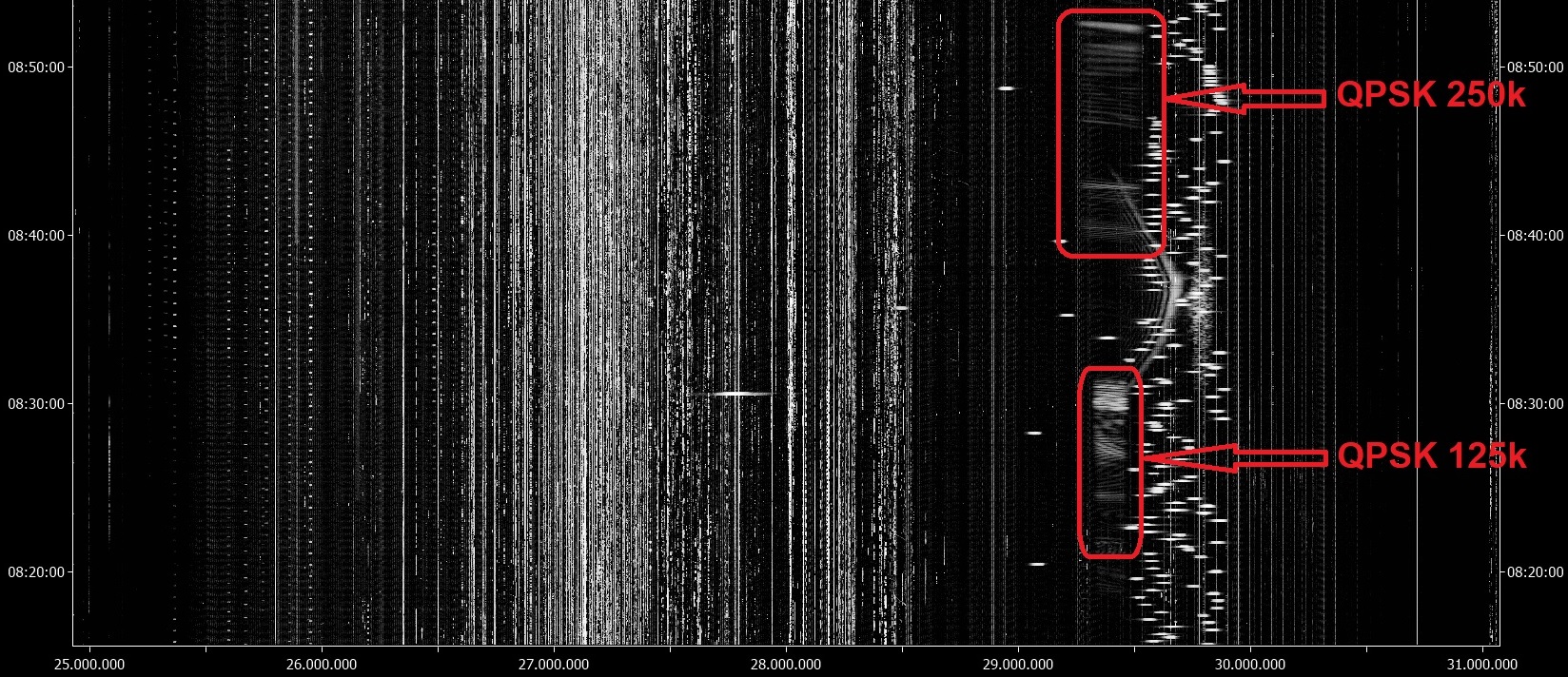Click the red arrow pointing to QPSK 125k box
The image size is (1568, 677).
(x=1235, y=458)
